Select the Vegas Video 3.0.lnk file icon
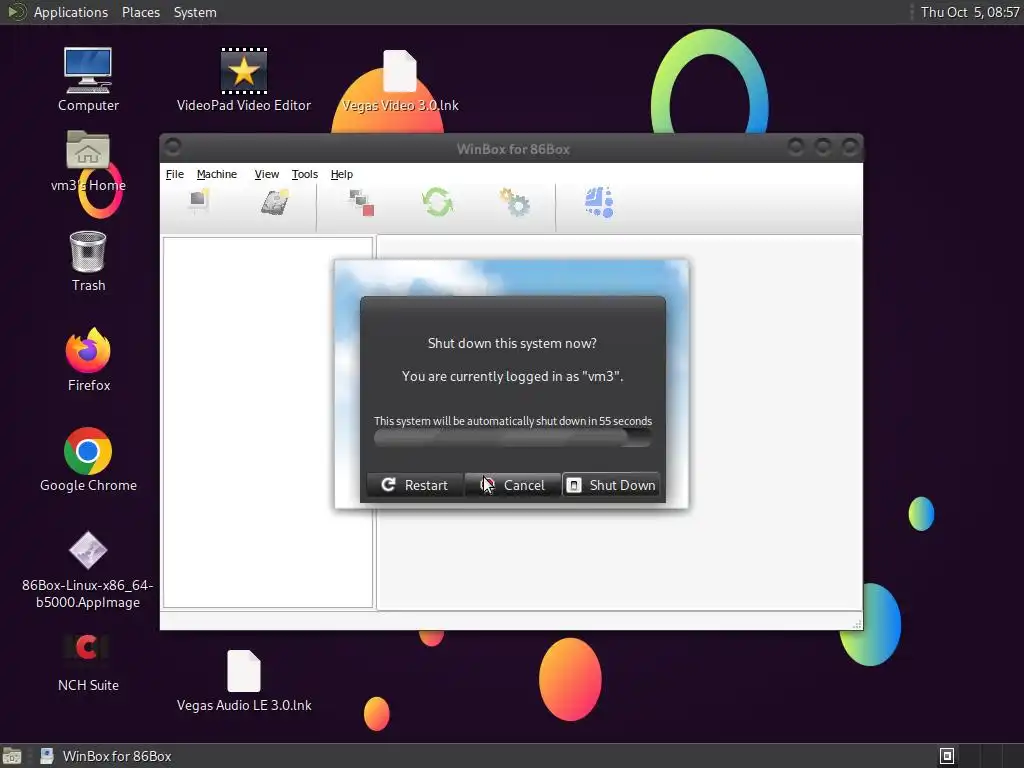This screenshot has width=1024, height=768. tap(400, 81)
